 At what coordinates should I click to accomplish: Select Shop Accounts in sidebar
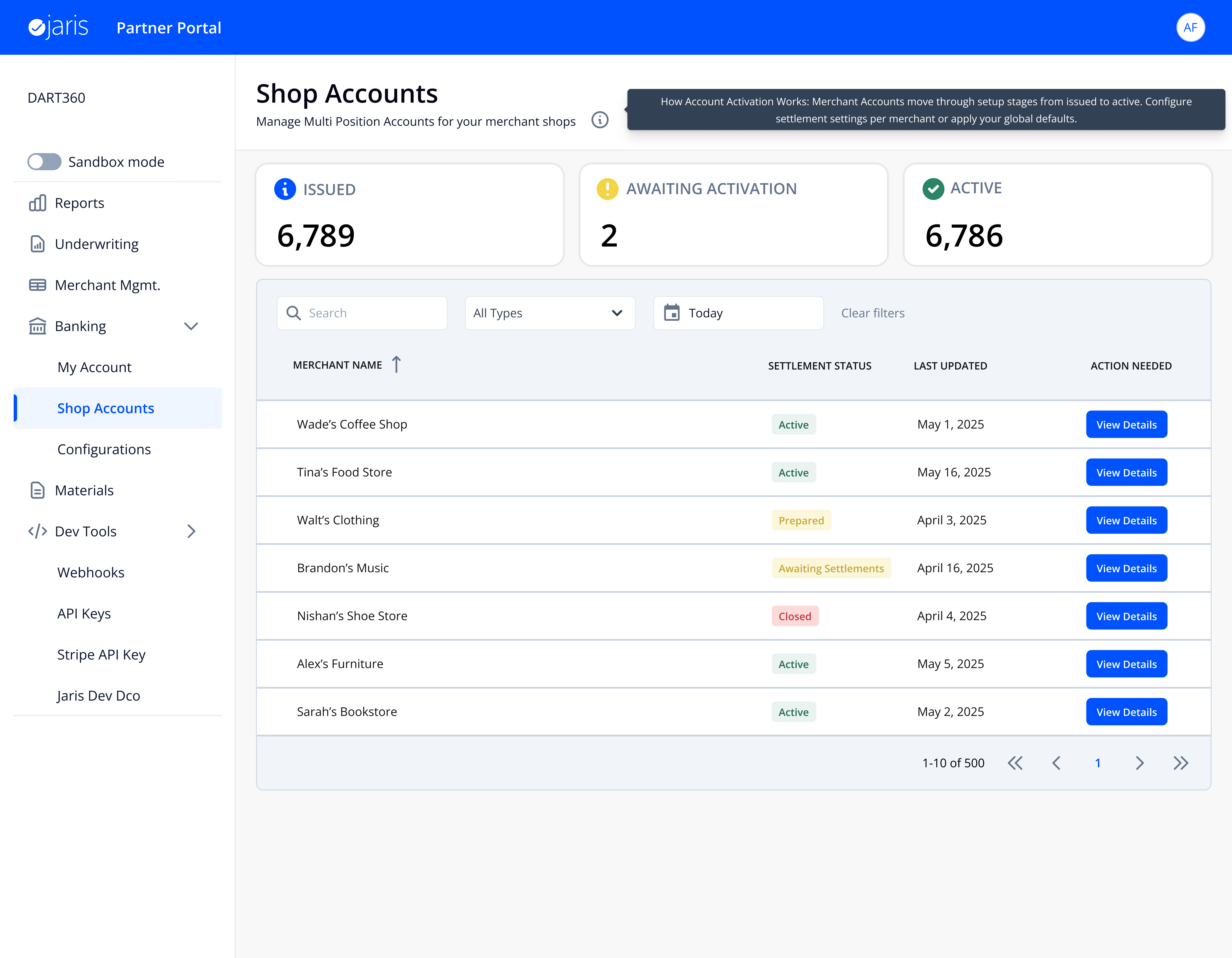117,408
